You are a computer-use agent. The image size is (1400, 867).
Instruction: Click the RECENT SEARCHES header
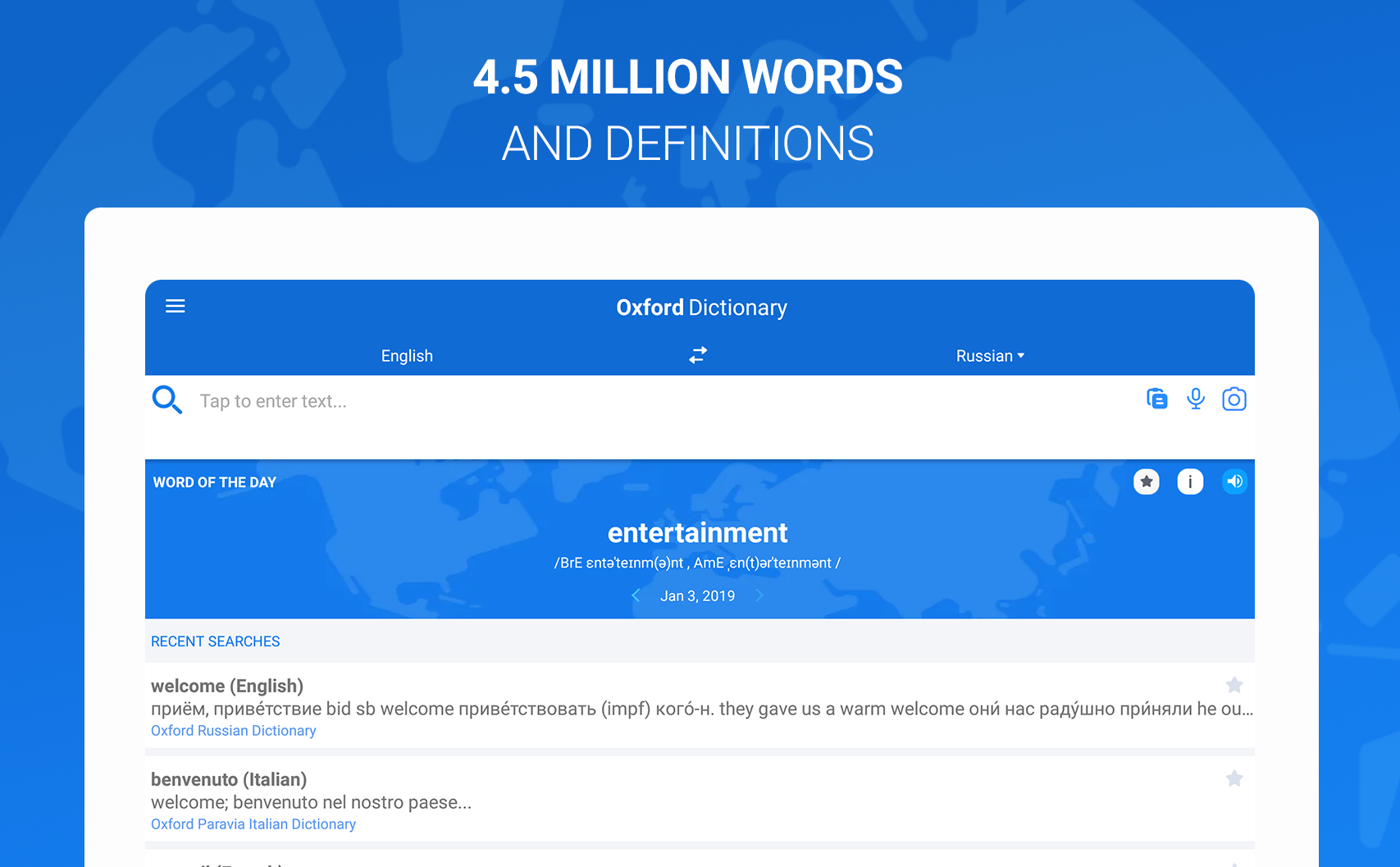point(216,641)
